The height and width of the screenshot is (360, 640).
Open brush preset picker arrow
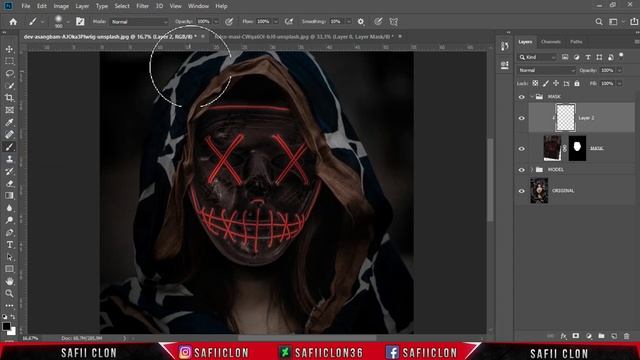pyautogui.click(x=68, y=22)
